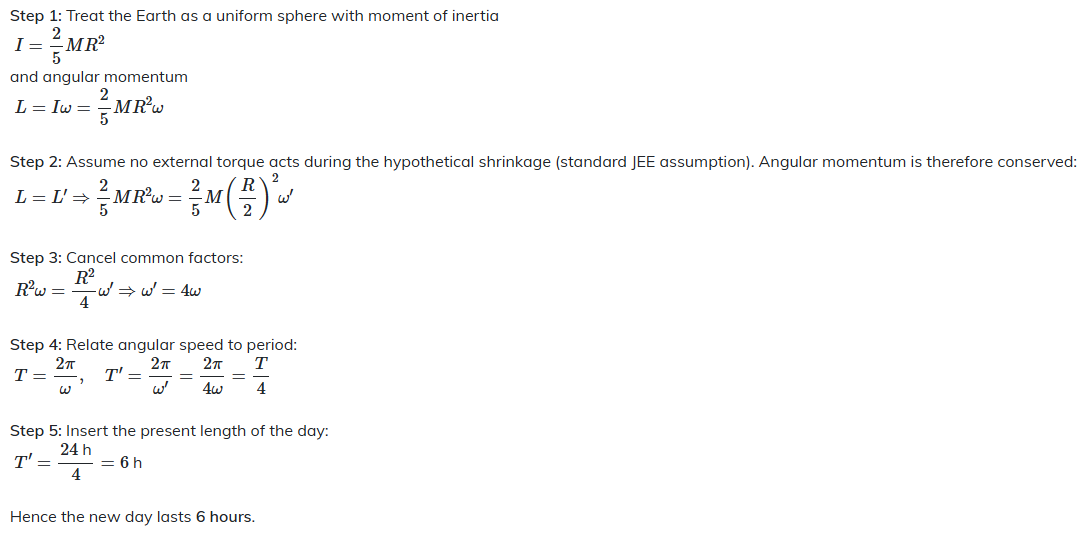Click the 'Step 3:' heading label
Screen dimensions: 1082x536
[x=36, y=258]
